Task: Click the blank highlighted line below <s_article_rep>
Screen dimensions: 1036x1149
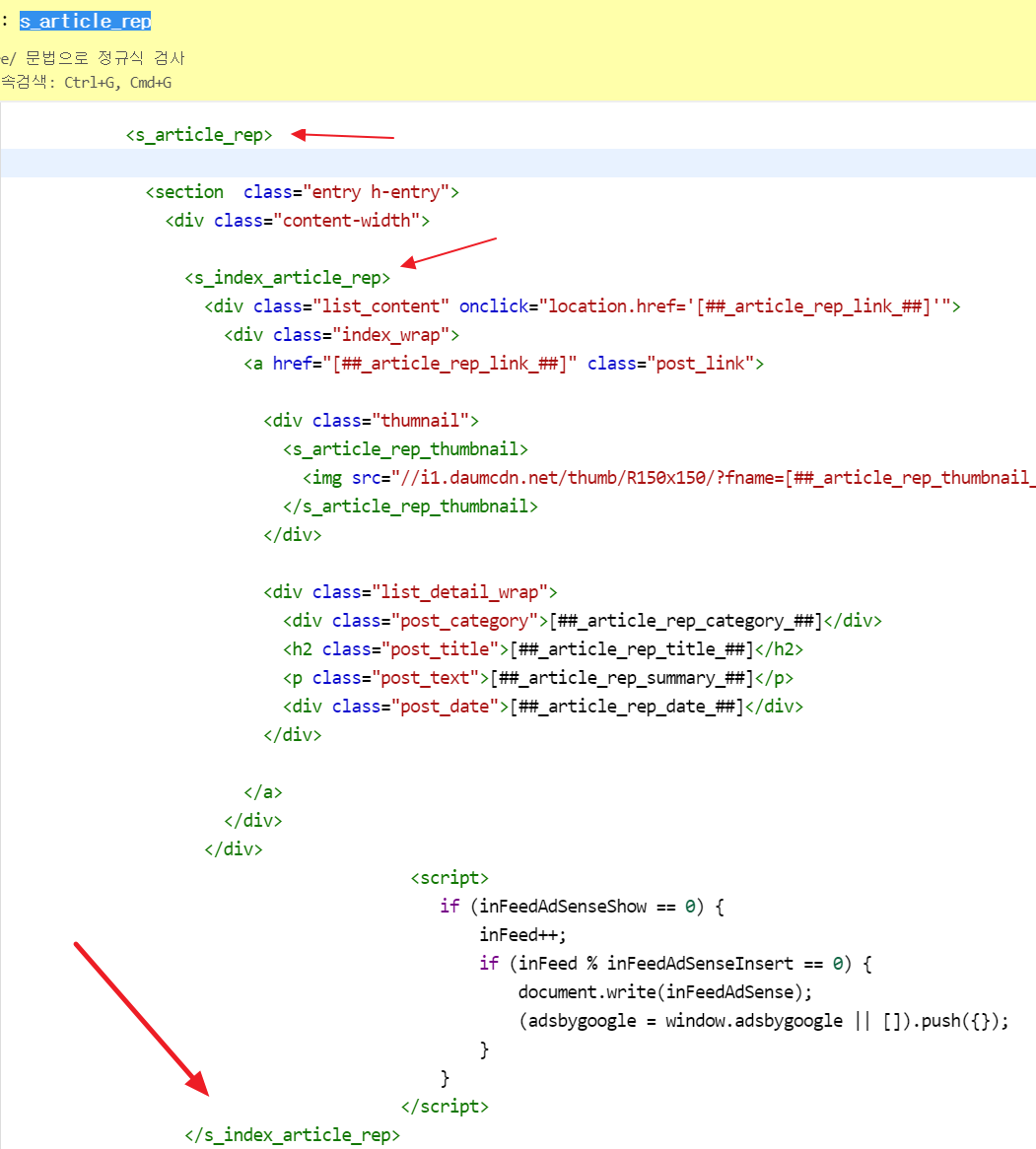Action: coord(518,164)
